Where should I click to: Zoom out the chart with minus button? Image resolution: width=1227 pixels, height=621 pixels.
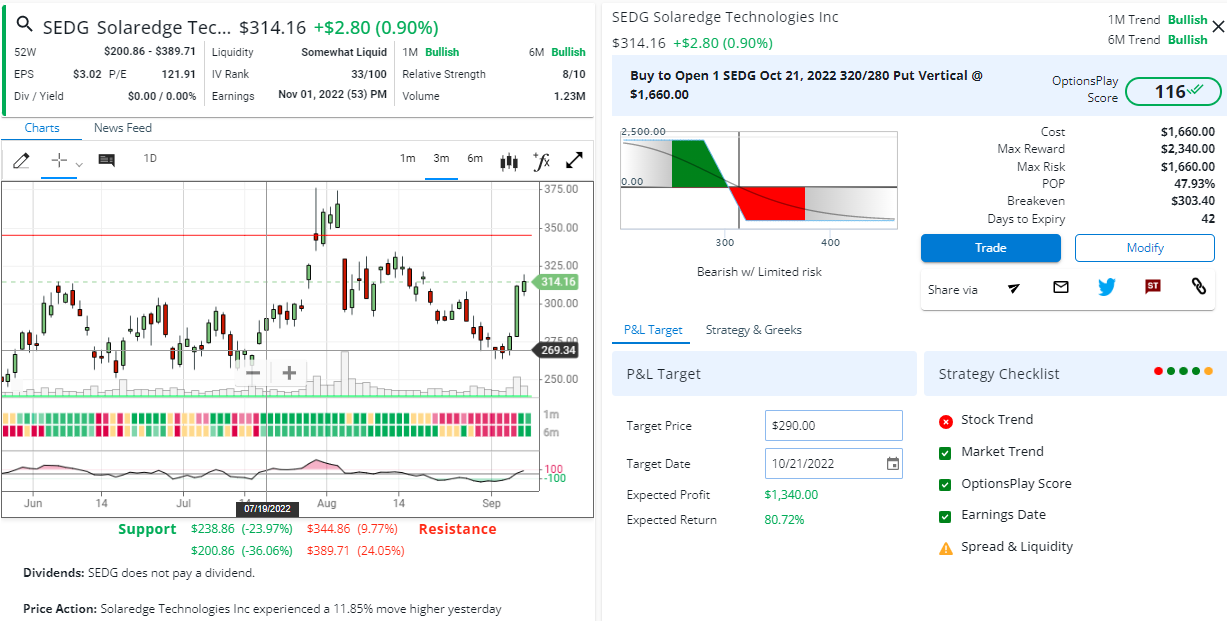pos(253,373)
